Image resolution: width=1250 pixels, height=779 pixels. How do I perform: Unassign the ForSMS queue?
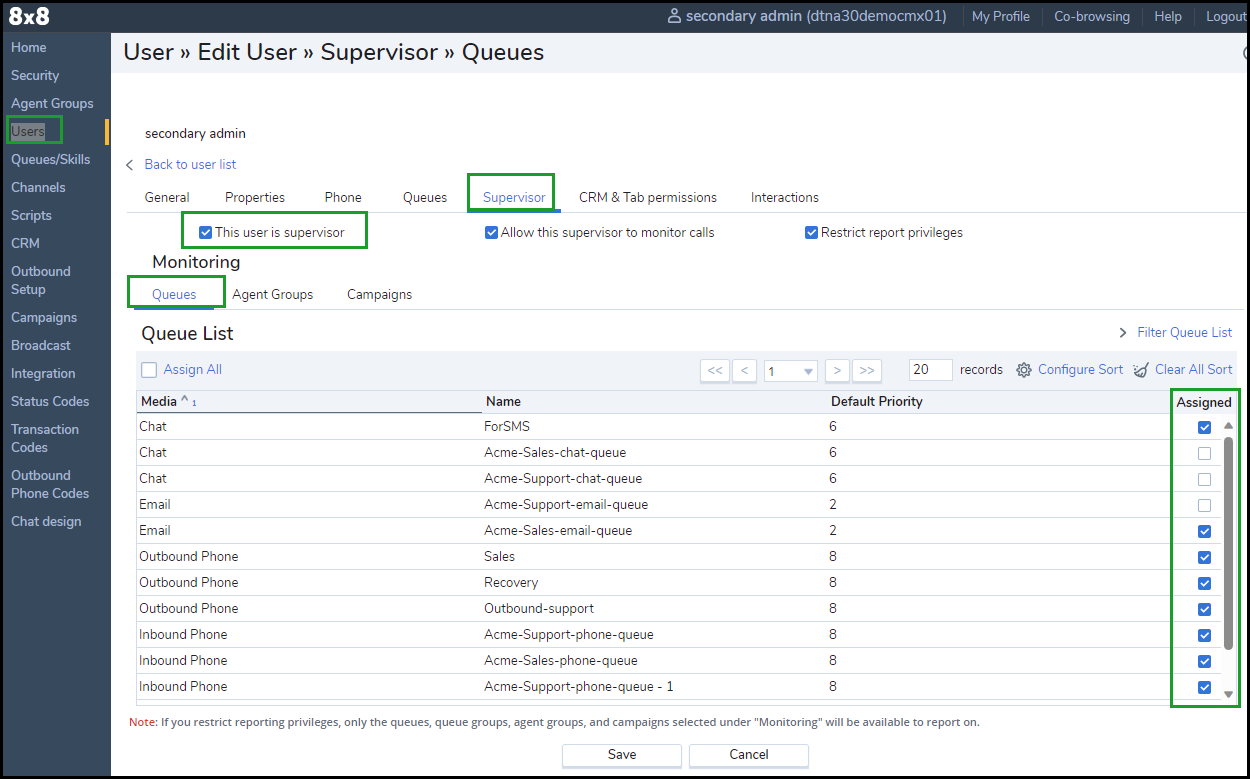[x=1204, y=427]
